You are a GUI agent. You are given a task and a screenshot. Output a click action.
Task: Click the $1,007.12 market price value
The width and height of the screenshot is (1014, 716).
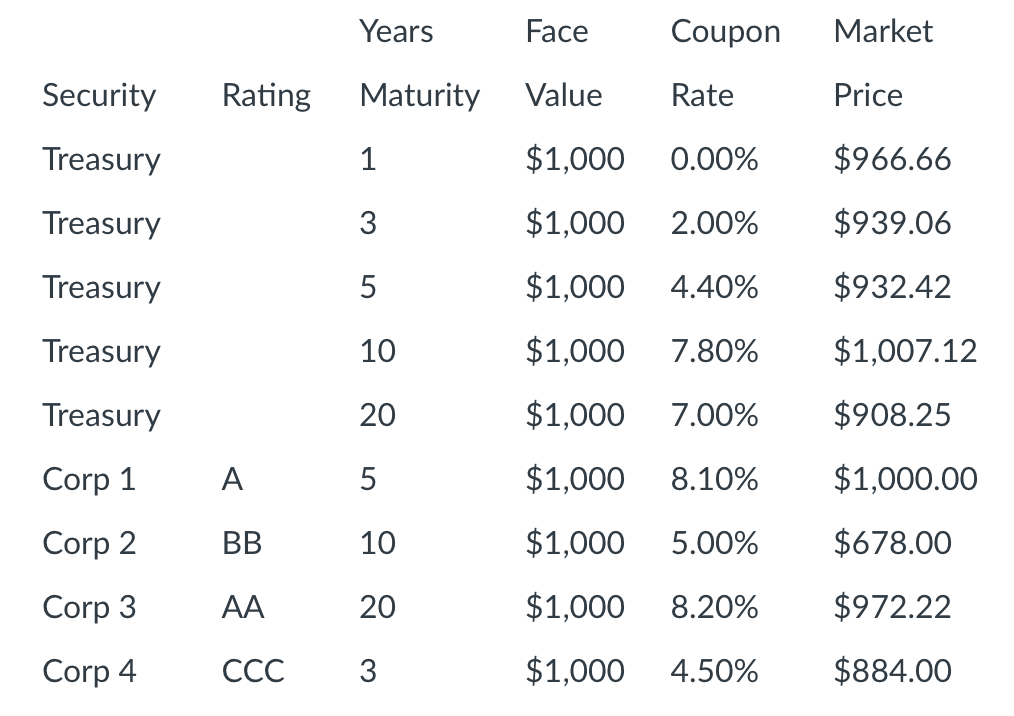905,351
